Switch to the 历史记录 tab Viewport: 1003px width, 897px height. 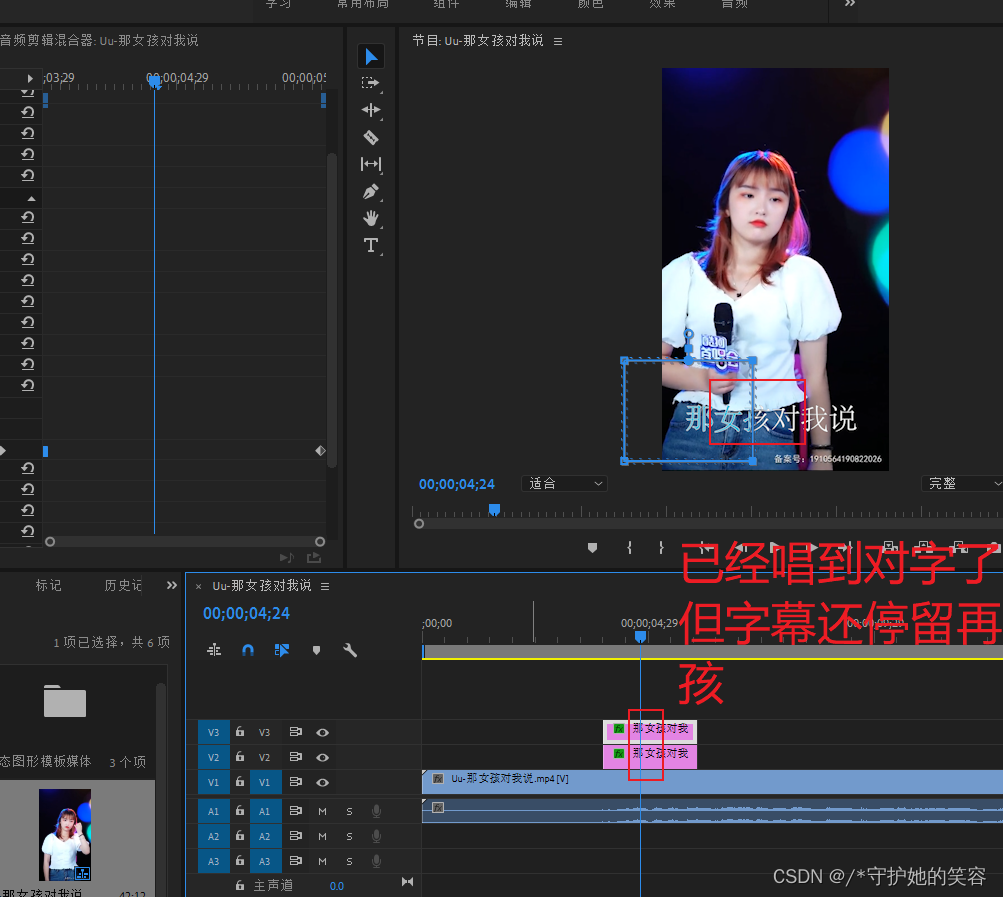coord(123,585)
